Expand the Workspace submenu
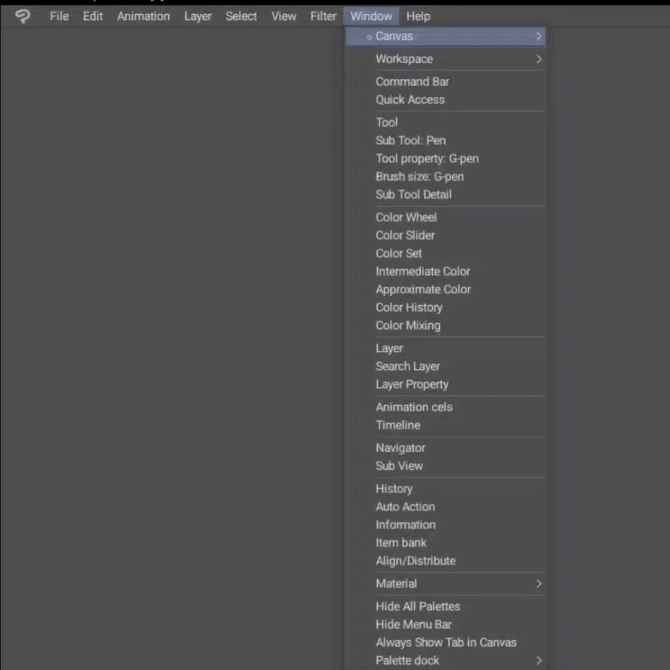 (x=445, y=59)
